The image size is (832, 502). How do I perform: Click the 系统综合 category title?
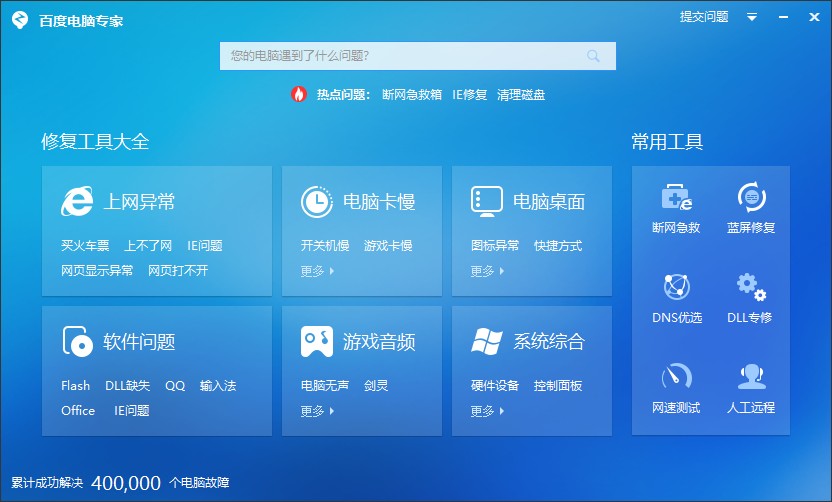pos(549,342)
